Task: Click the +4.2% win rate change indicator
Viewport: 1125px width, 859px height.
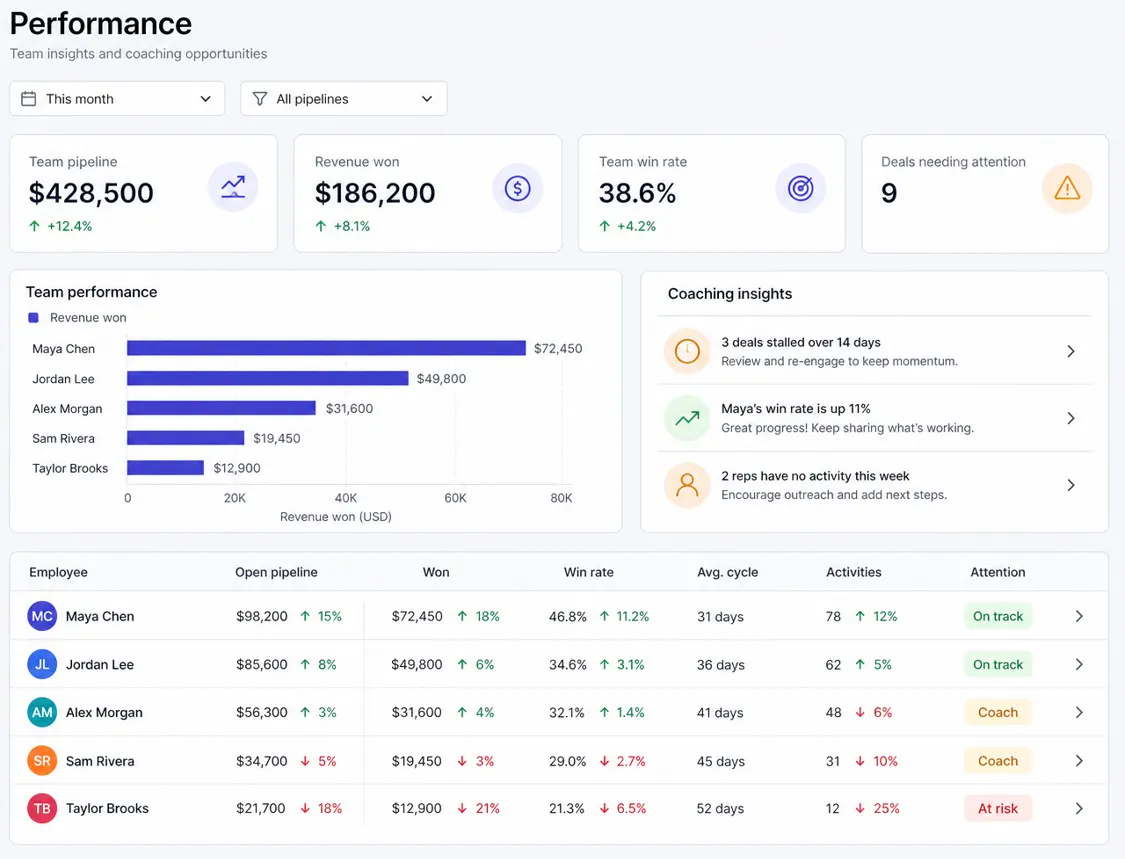Action: pos(628,226)
